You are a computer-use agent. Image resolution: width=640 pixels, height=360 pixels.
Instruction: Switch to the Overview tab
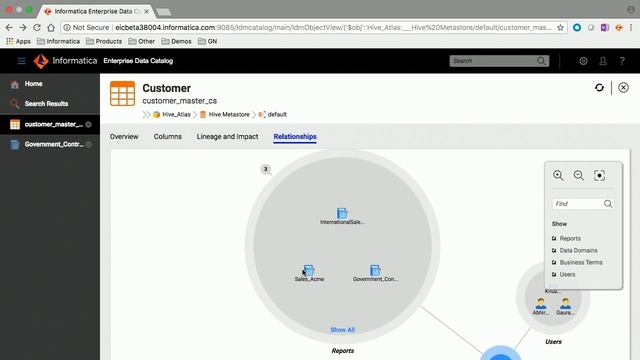tap(124, 136)
